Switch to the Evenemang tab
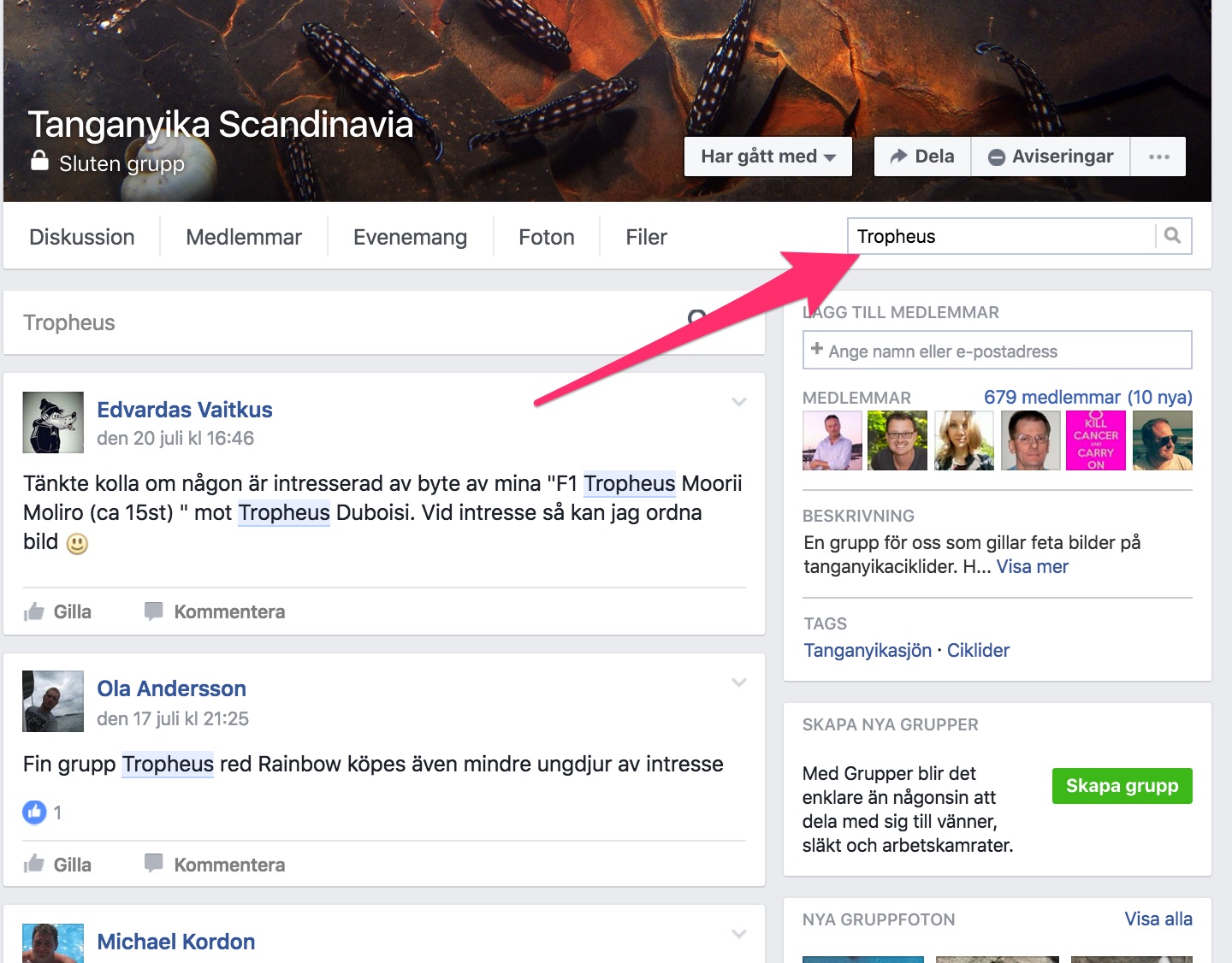 click(x=410, y=237)
